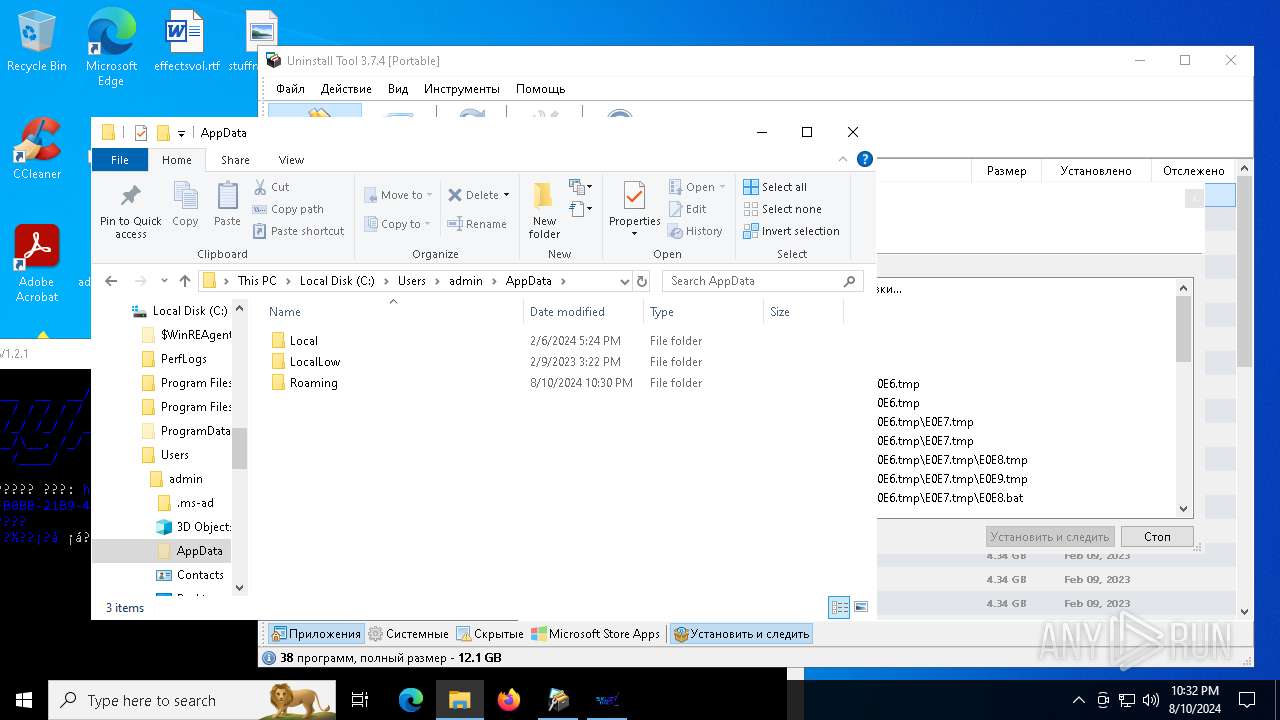1280x720 pixels.
Task: Expand the Copy to dropdown
Action: (x=427, y=224)
